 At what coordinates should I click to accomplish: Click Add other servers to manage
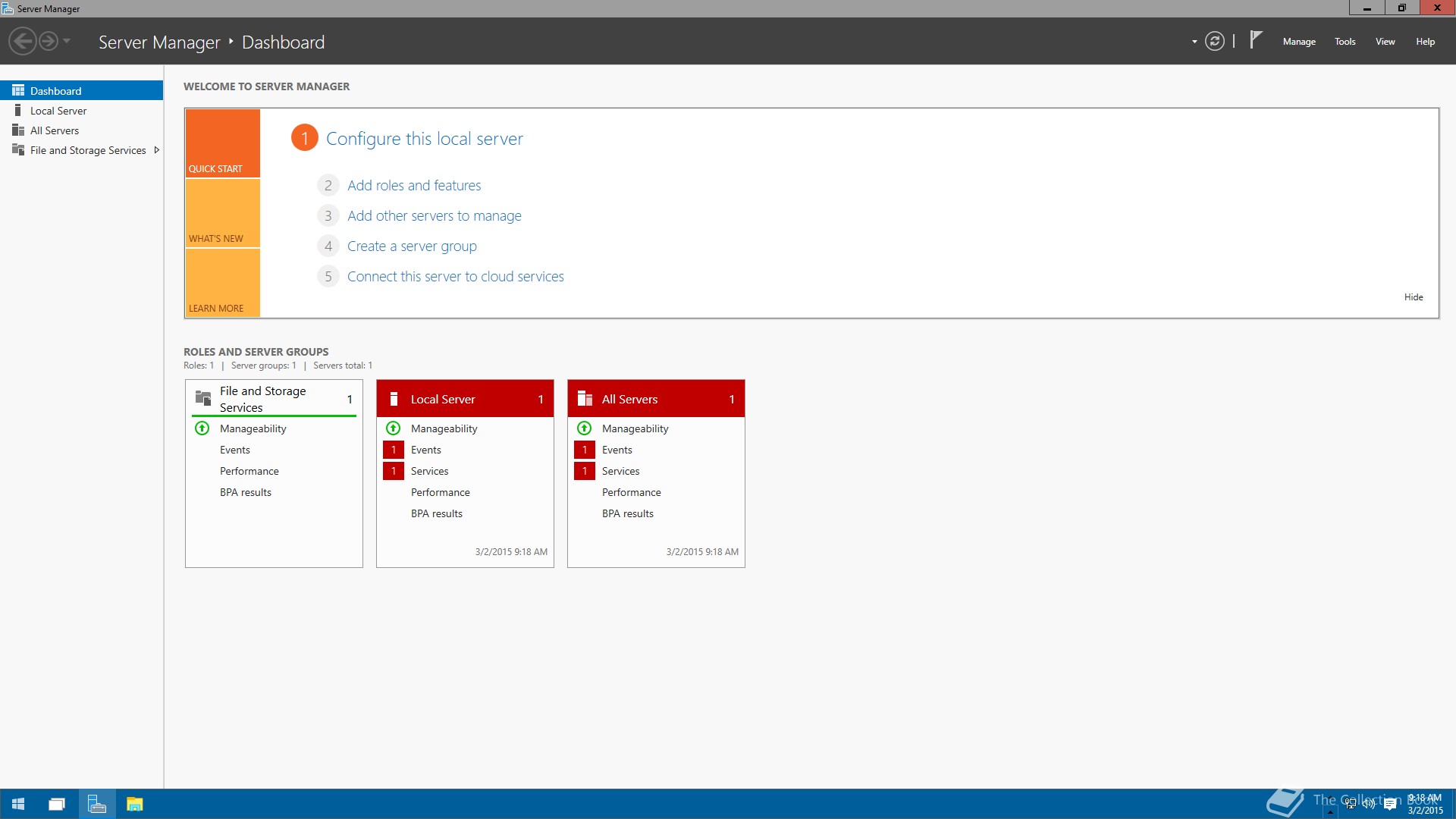tap(435, 215)
